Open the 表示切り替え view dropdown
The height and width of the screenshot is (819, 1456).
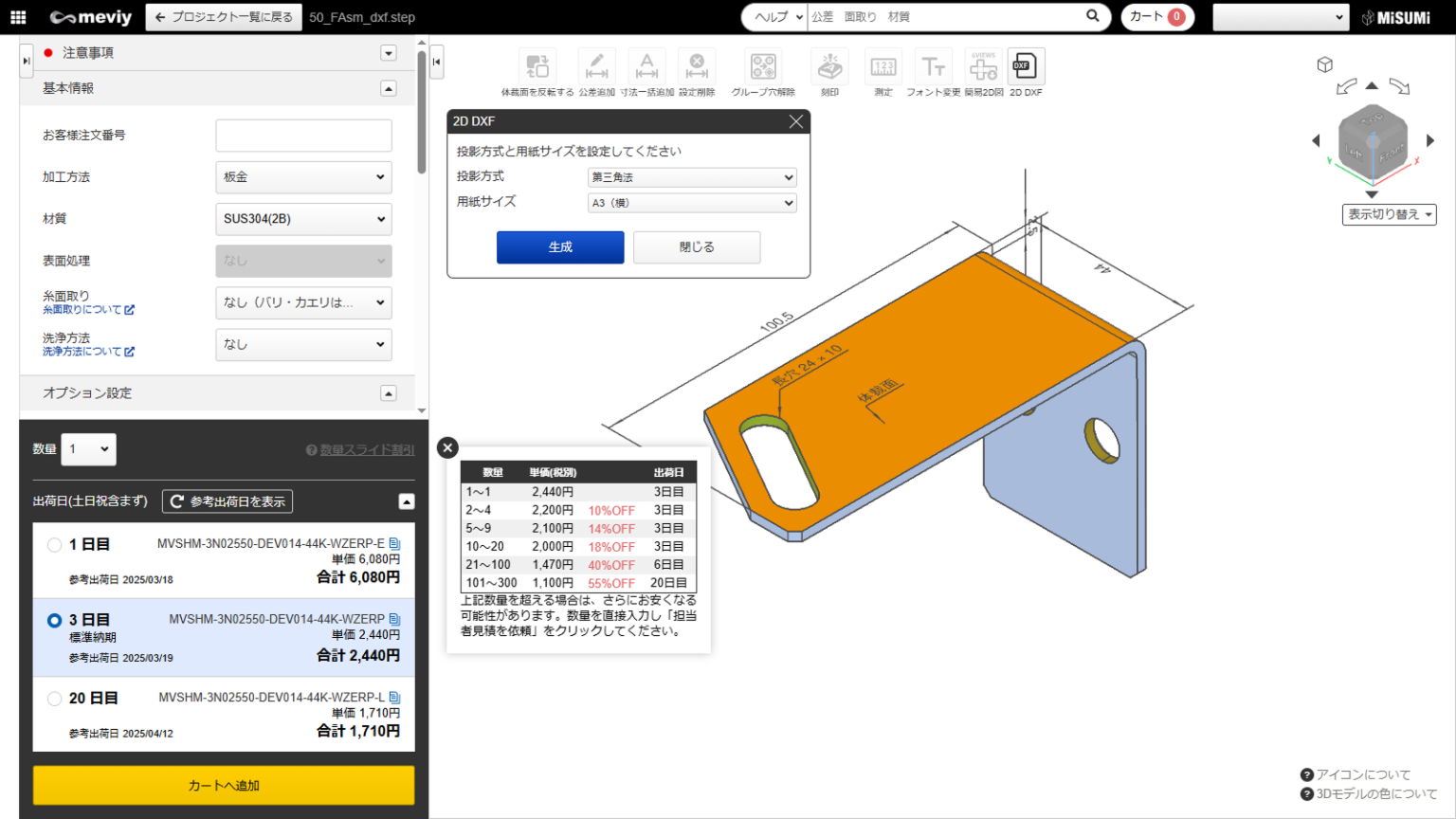(x=1389, y=214)
